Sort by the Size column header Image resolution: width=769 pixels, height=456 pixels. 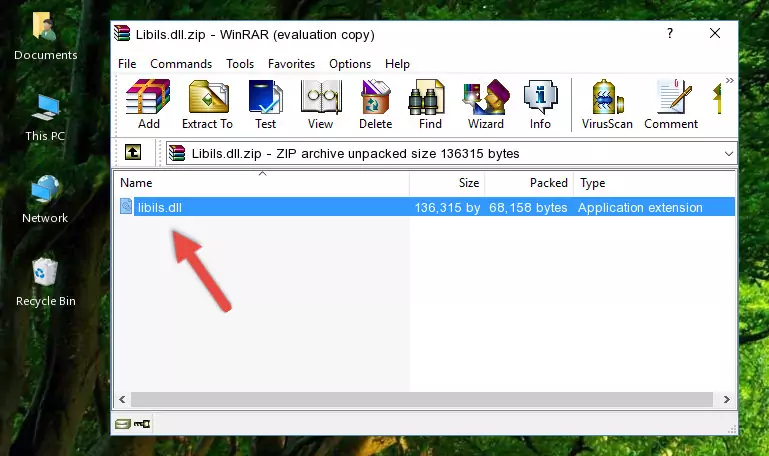(x=447, y=183)
